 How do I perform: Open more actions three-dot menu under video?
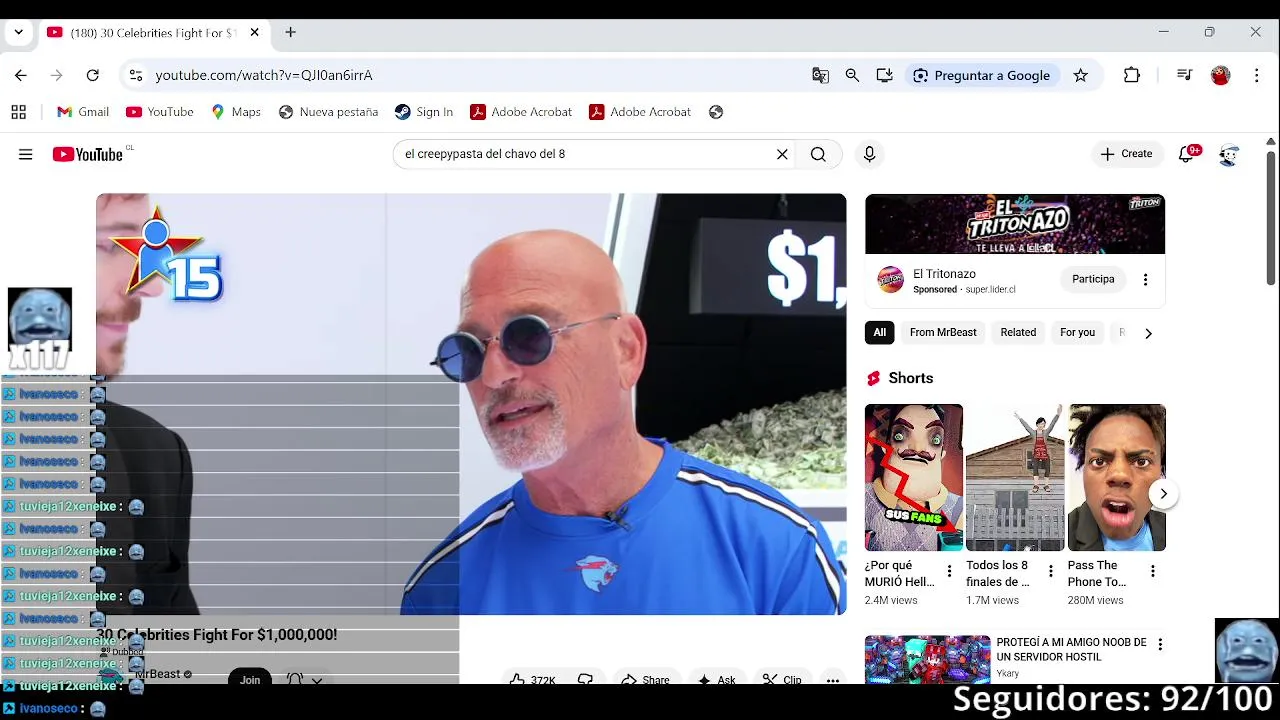(x=832, y=680)
